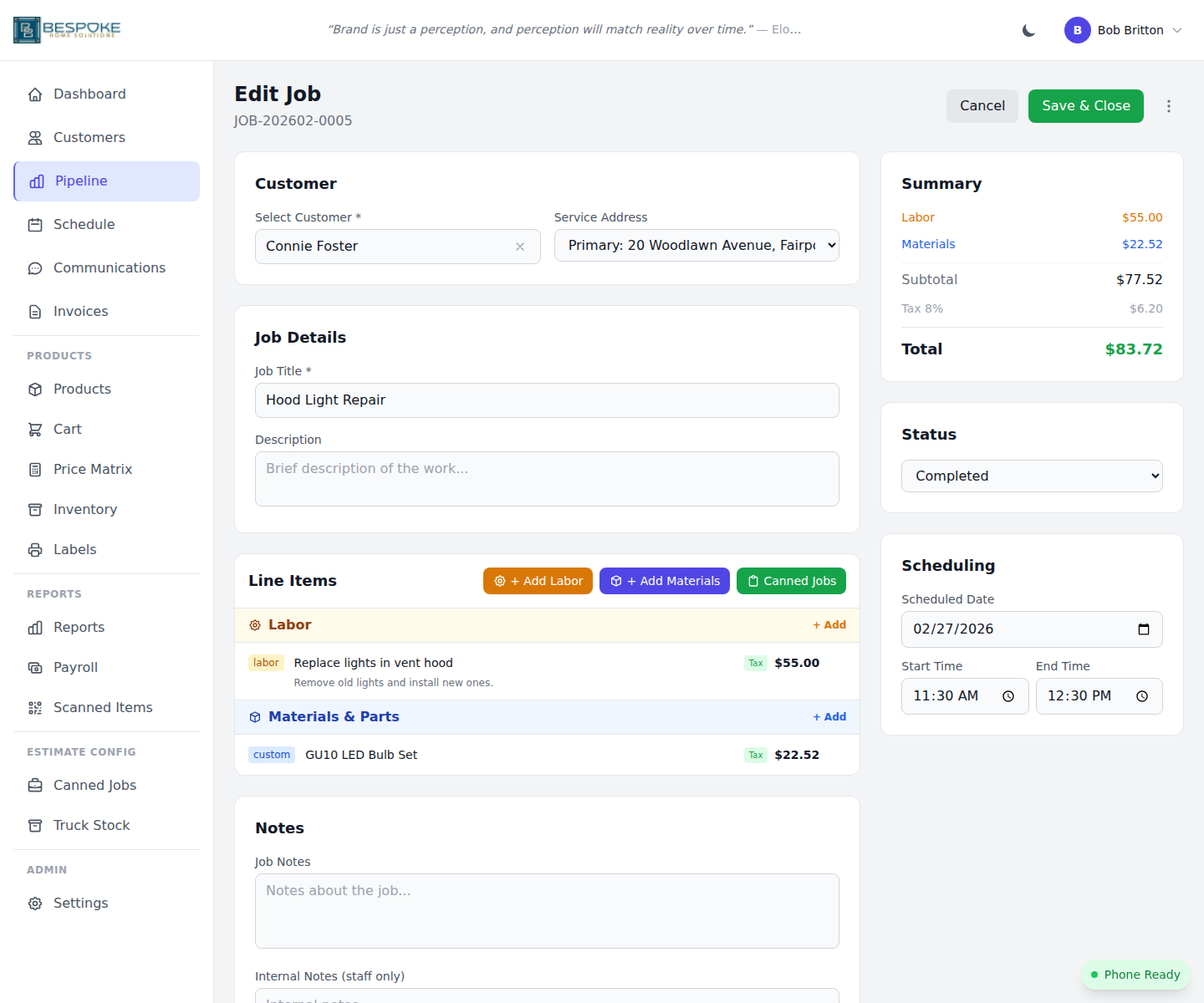Screen dimensions: 1204x1003
Task: Open the Settings gear in the sidebar
Action: [x=35, y=903]
